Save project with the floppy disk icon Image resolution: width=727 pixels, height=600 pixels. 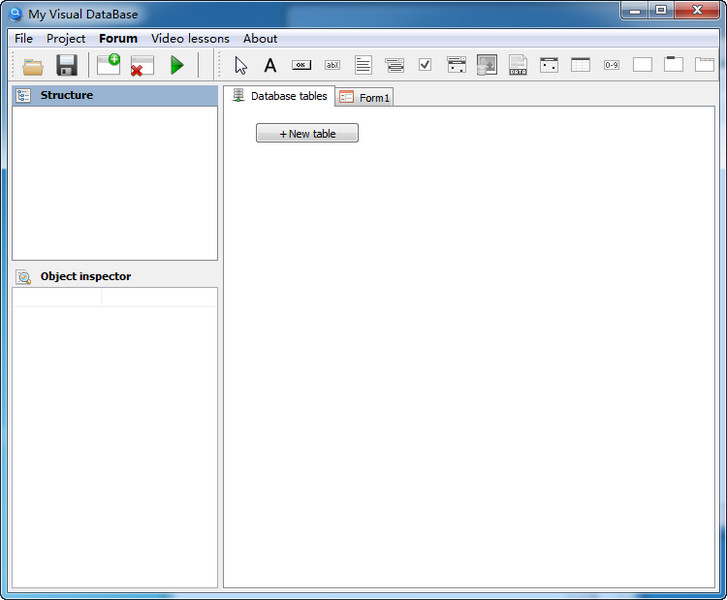67,66
